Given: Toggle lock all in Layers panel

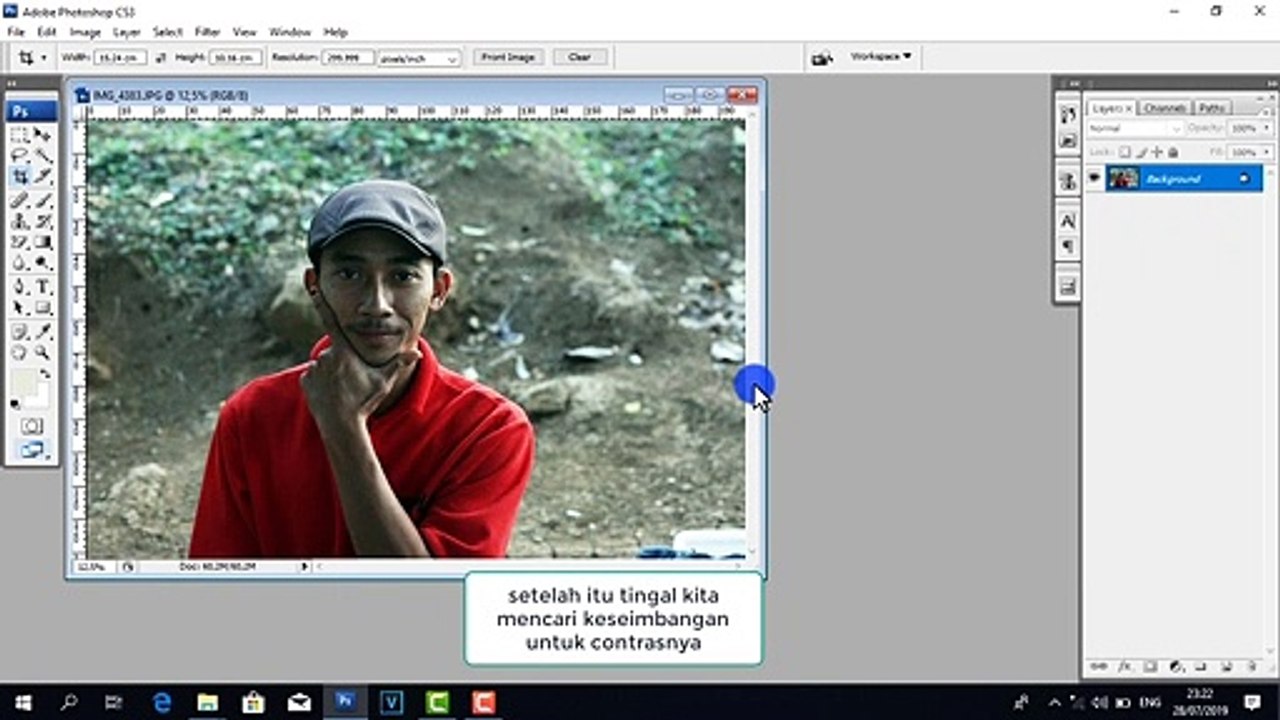Looking at the screenshot, I should click(x=1173, y=152).
